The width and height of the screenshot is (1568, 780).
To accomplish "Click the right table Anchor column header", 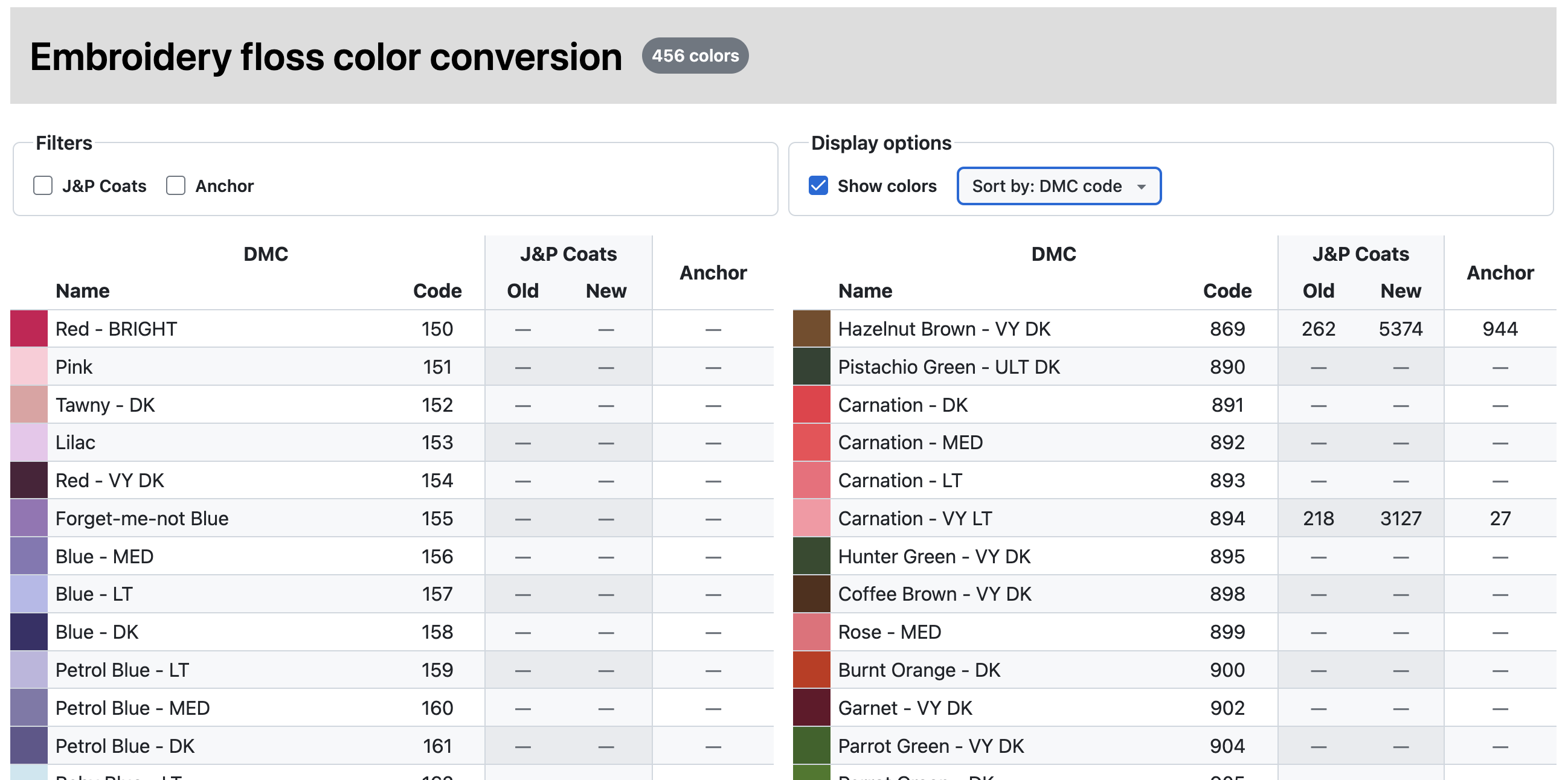I will point(1499,272).
